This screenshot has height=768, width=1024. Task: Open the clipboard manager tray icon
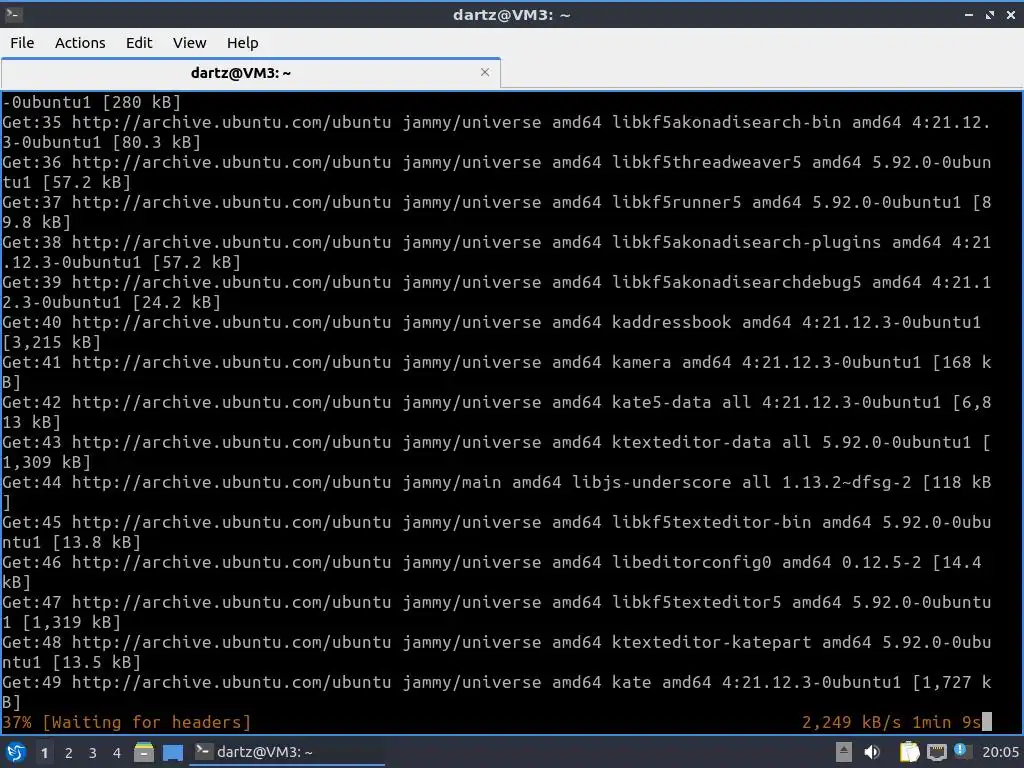click(x=909, y=752)
